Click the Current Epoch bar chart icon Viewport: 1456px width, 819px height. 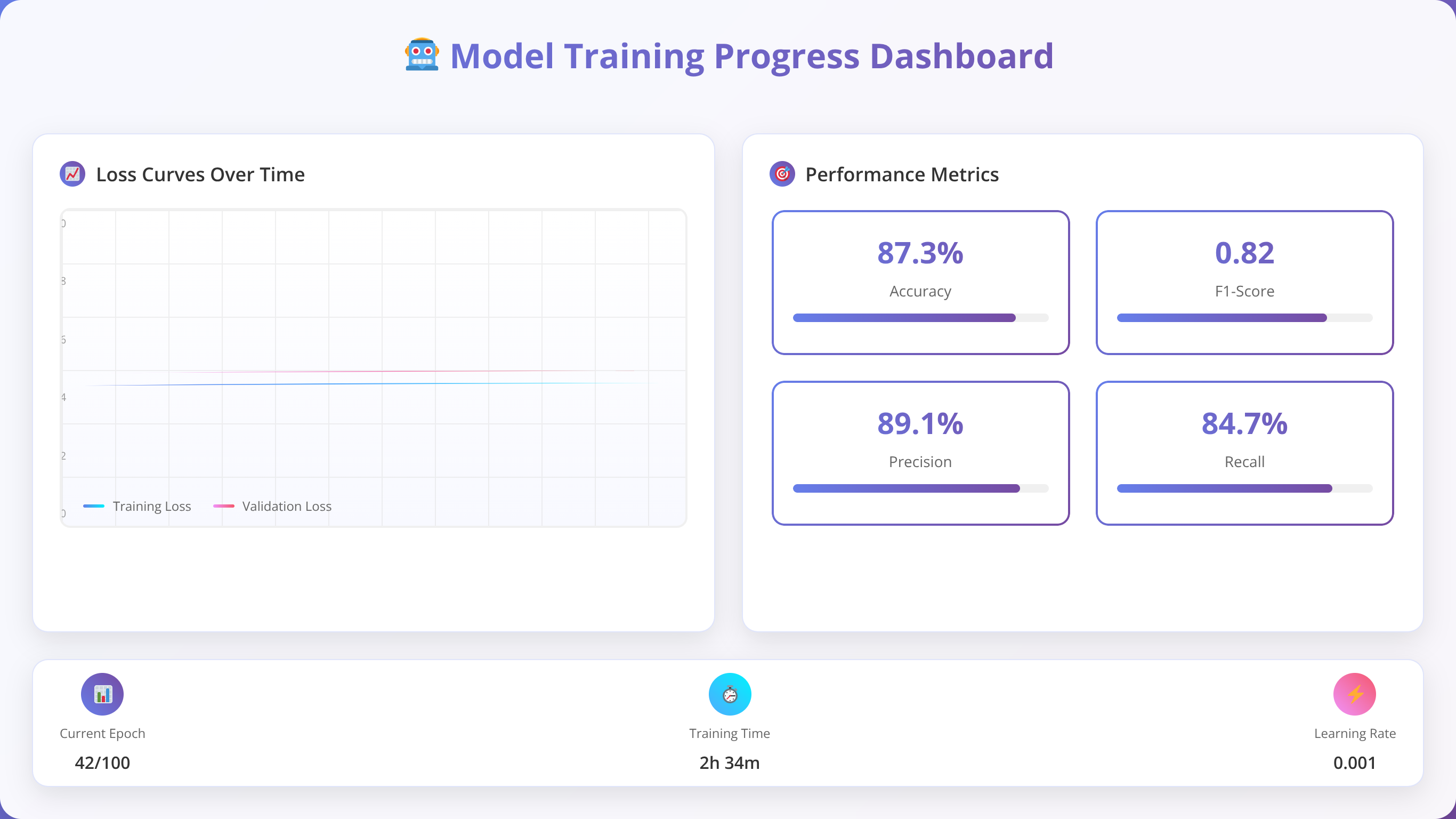coord(102,694)
